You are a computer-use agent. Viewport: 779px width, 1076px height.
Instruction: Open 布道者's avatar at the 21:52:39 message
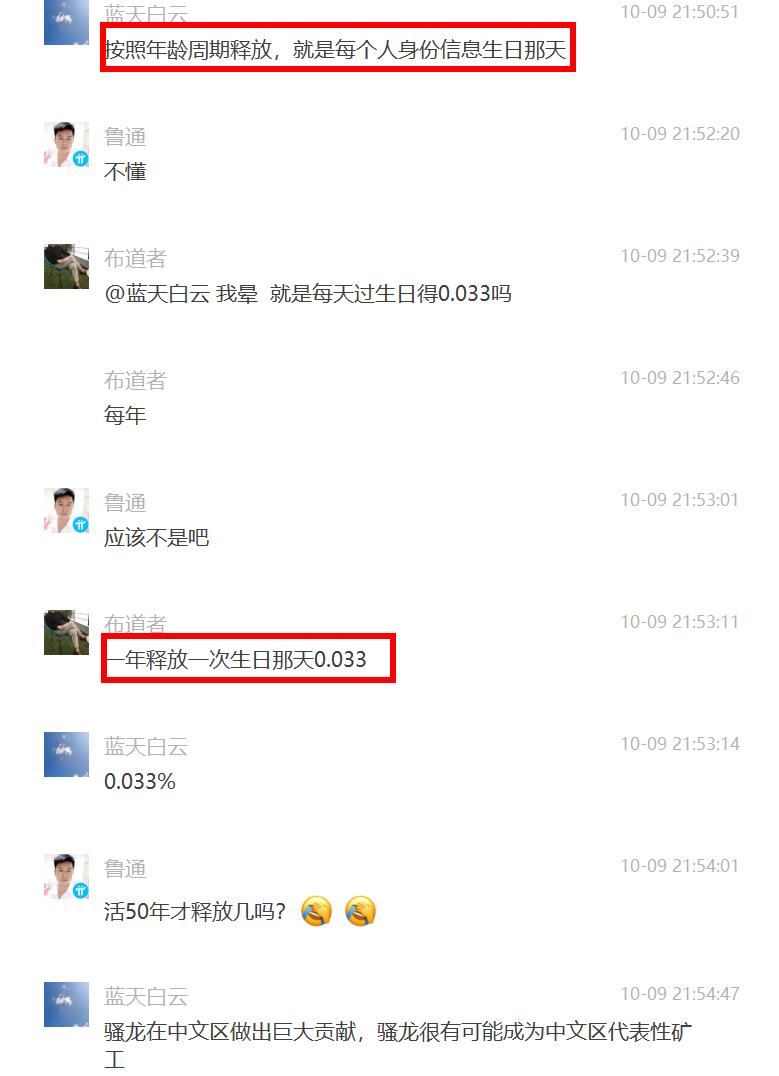point(67,266)
